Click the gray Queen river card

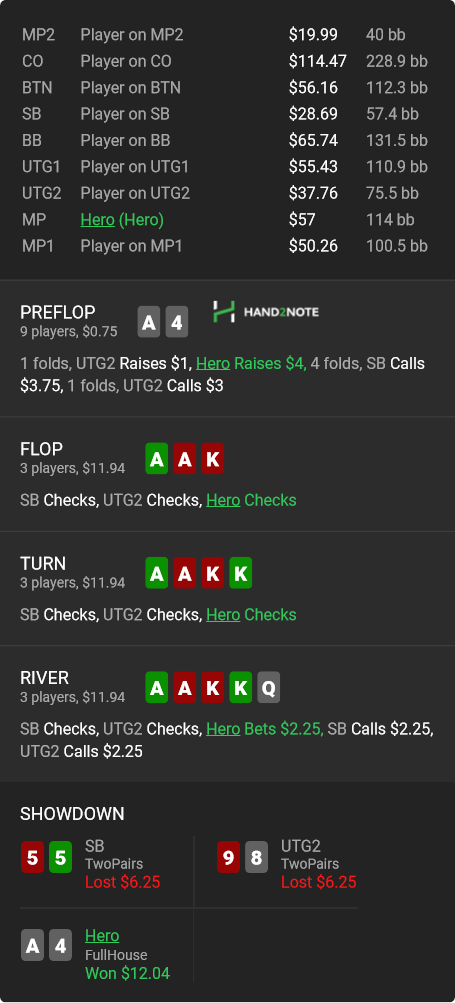click(269, 688)
